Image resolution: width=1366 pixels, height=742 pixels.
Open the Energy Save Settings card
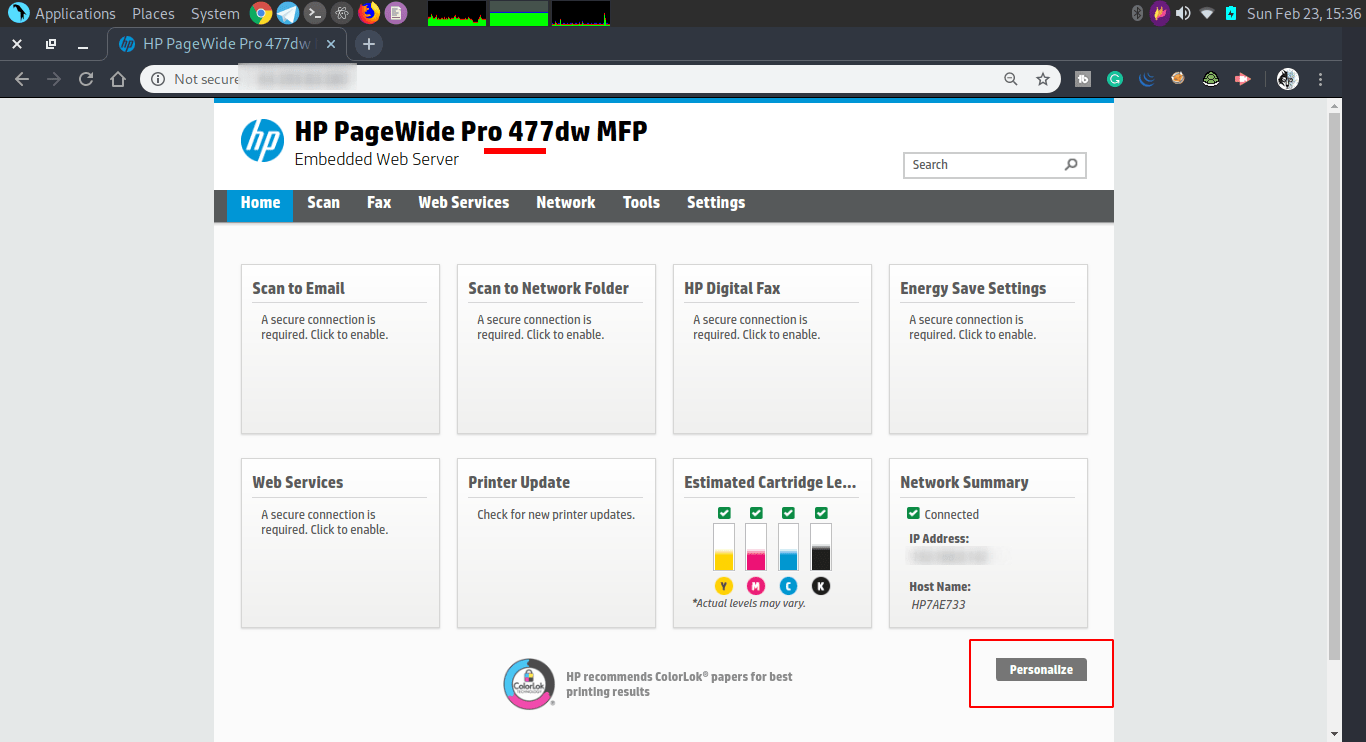click(988, 349)
